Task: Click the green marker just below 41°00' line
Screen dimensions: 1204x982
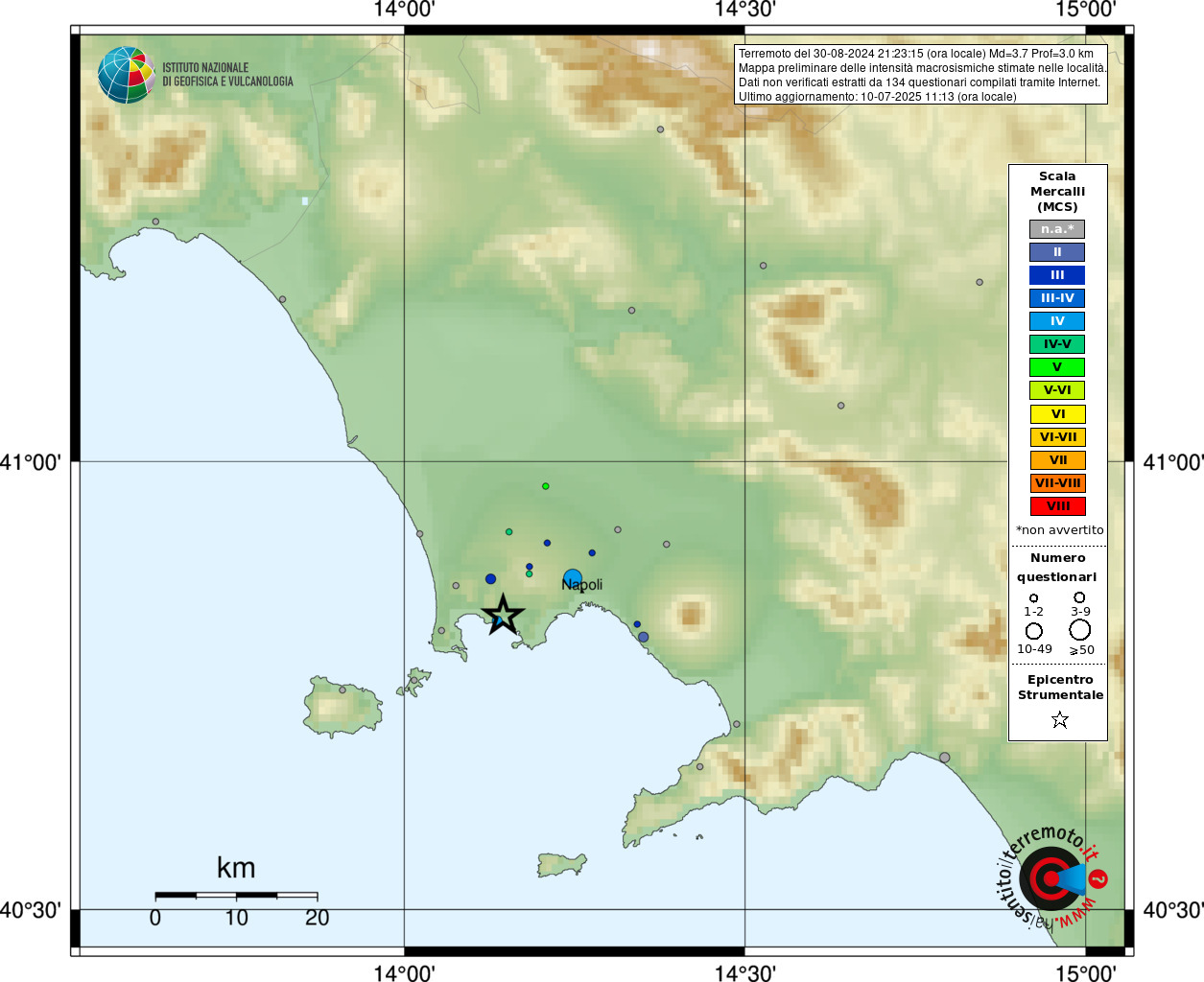Action: pyautogui.click(x=545, y=486)
